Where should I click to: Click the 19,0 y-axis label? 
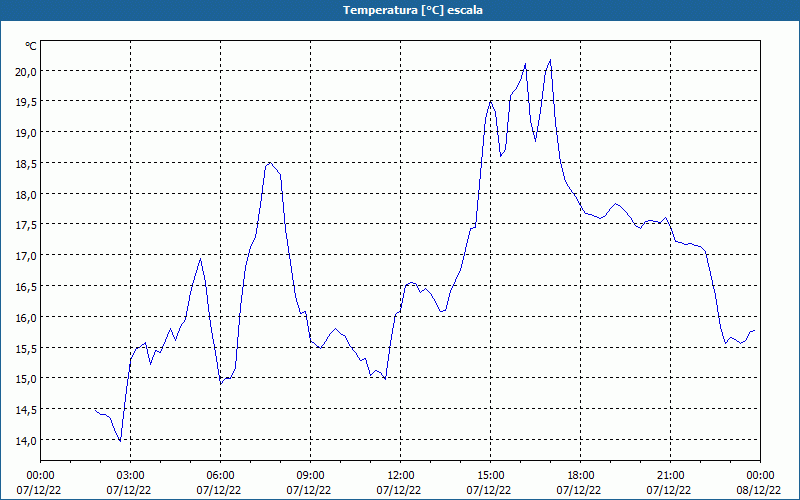click(x=27, y=133)
